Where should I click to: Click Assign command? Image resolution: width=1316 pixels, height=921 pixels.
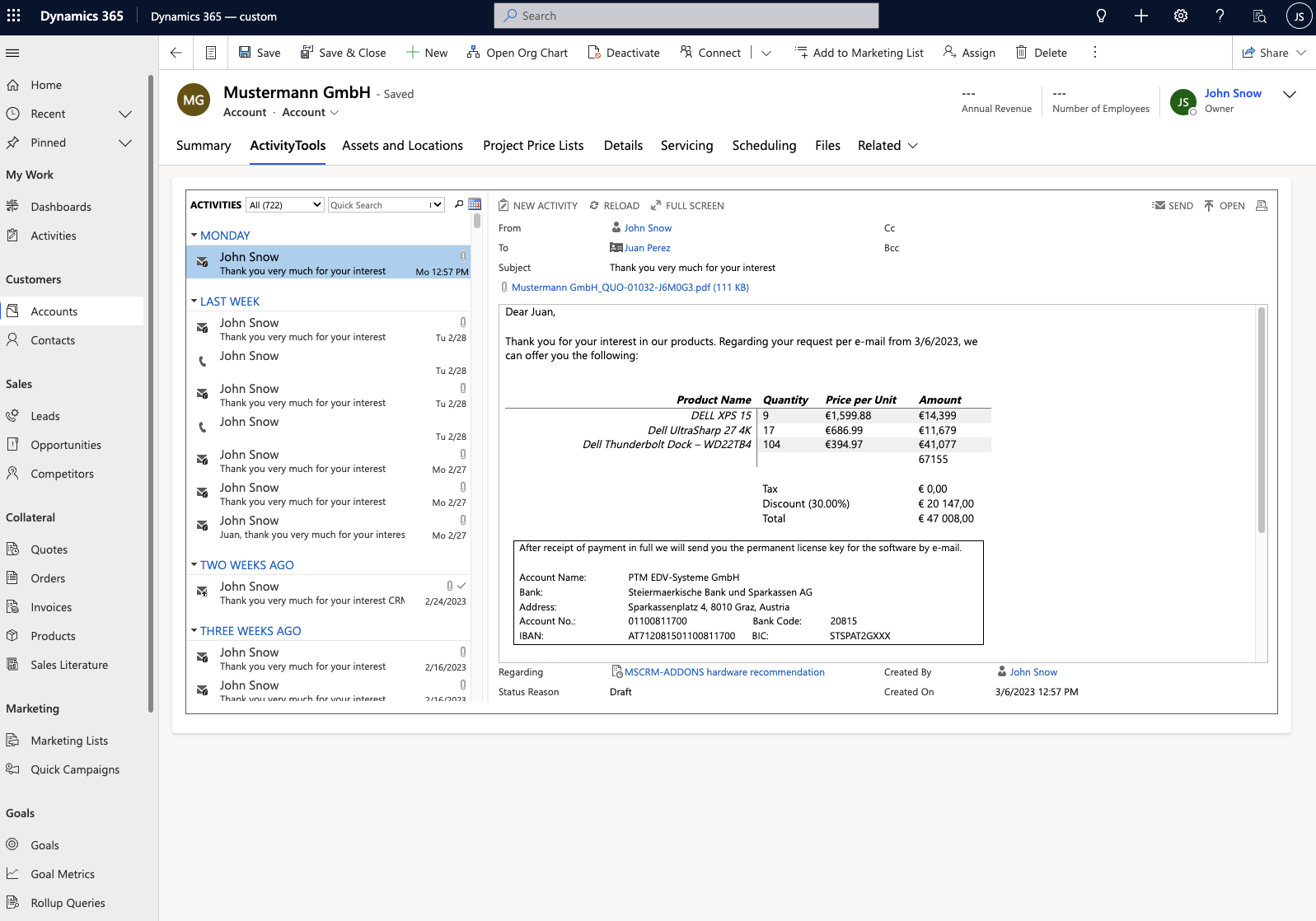click(969, 53)
